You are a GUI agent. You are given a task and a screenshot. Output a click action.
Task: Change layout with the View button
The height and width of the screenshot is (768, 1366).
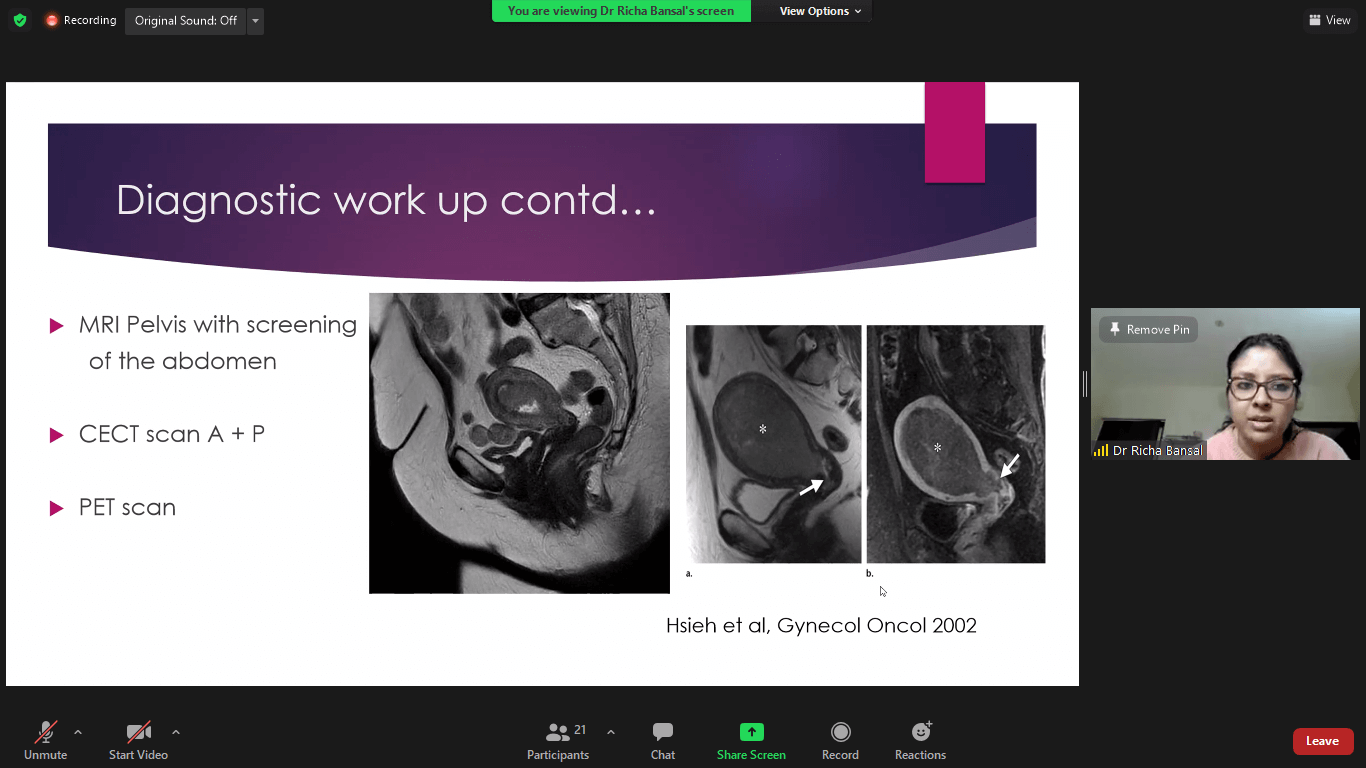point(1329,20)
